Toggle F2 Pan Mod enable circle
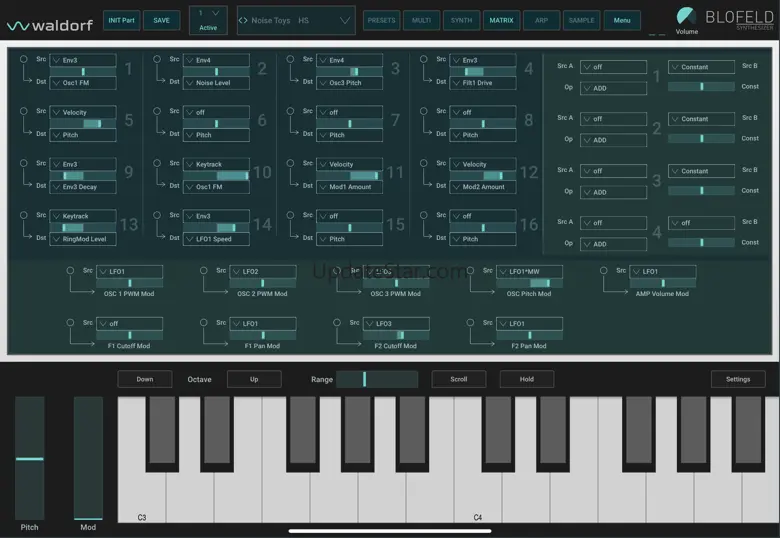The width and height of the screenshot is (780, 538). [470, 322]
